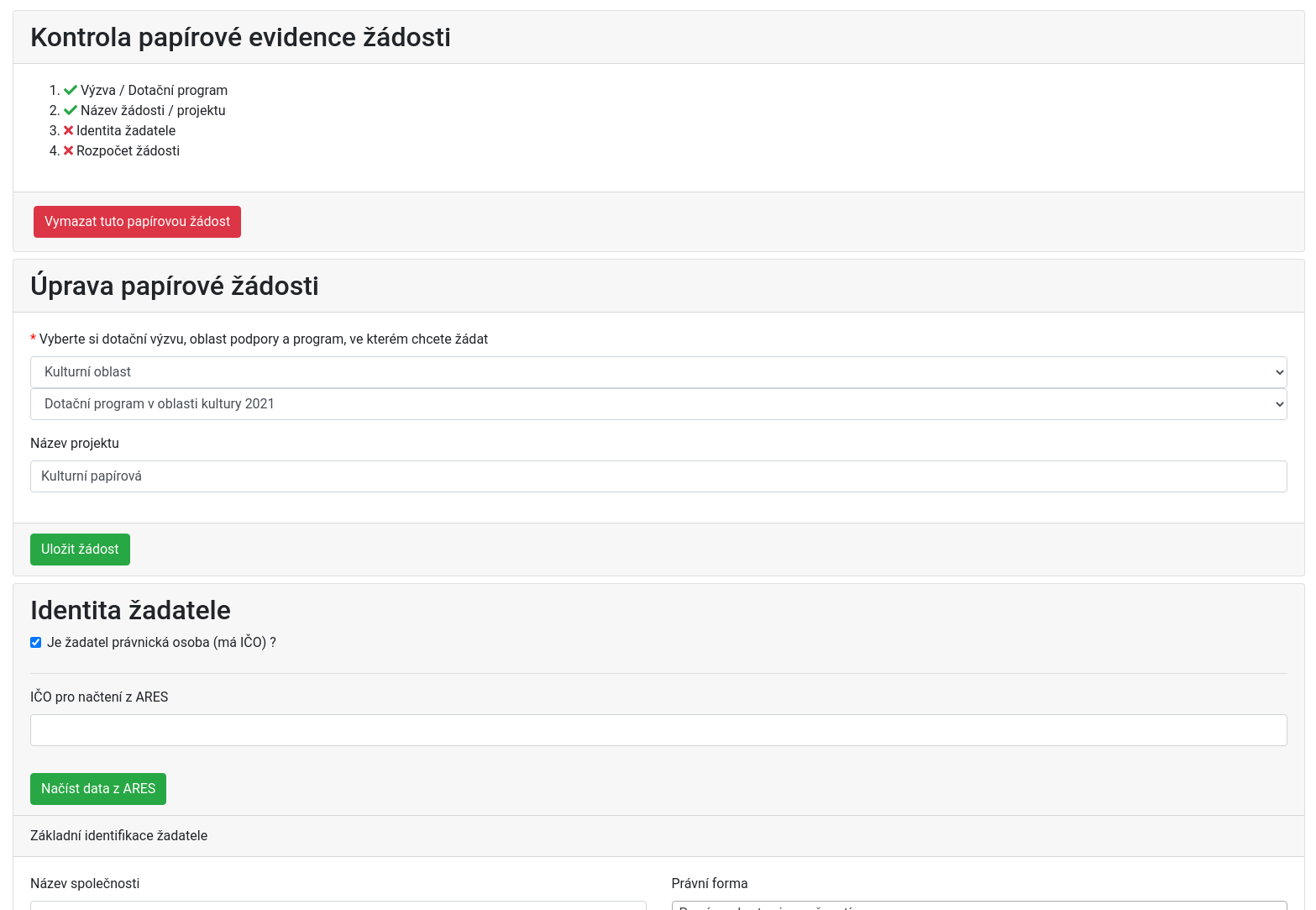The width and height of the screenshot is (1316, 910).
Task: Open the Právní forma dropdown
Action: pyautogui.click(x=978, y=906)
